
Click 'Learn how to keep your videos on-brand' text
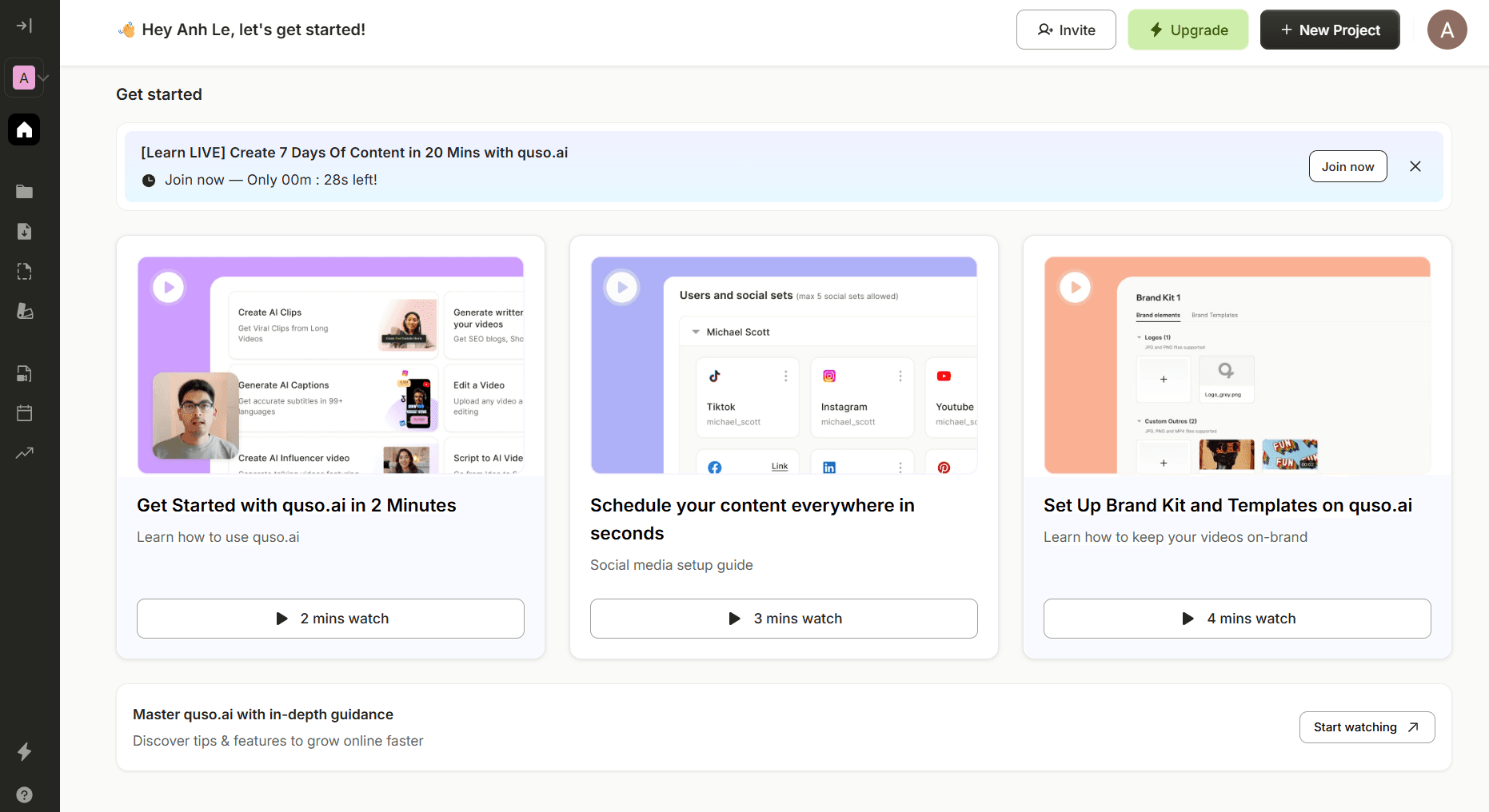point(1176,537)
